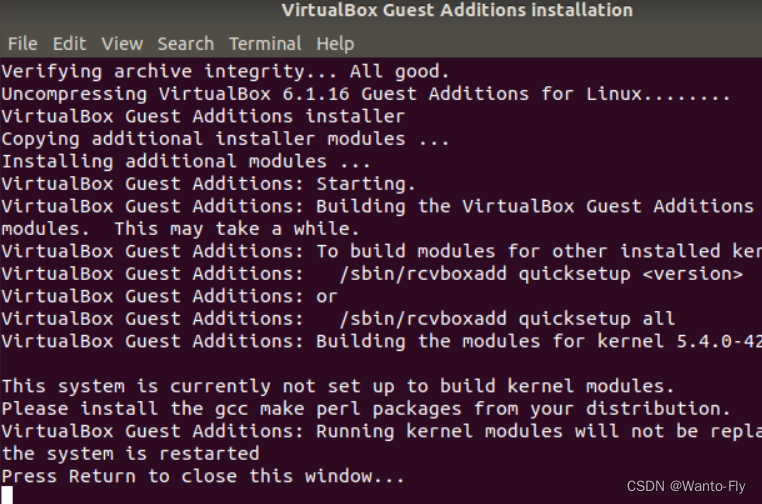Open the Terminal menu
762x504 pixels.
[x=265, y=44]
